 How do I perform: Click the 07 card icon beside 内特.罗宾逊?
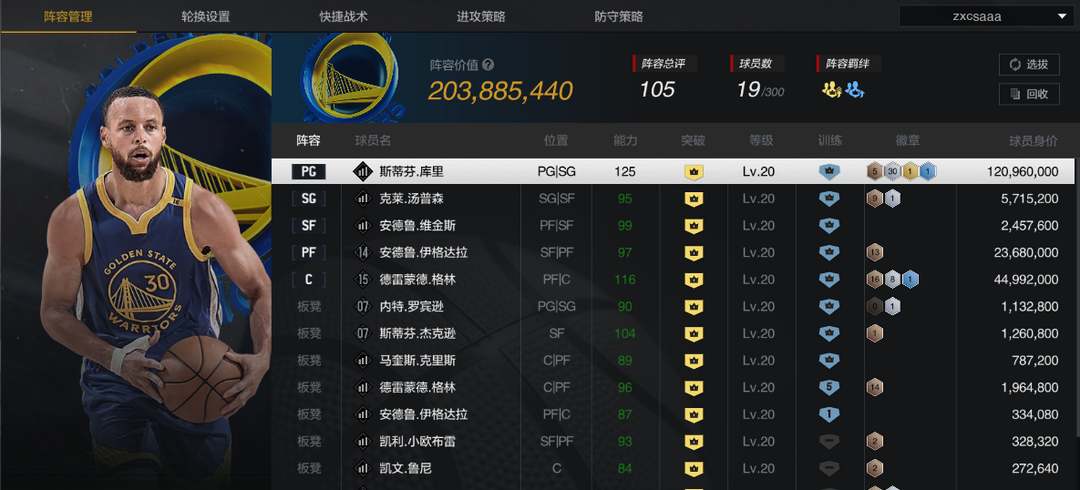(362, 306)
